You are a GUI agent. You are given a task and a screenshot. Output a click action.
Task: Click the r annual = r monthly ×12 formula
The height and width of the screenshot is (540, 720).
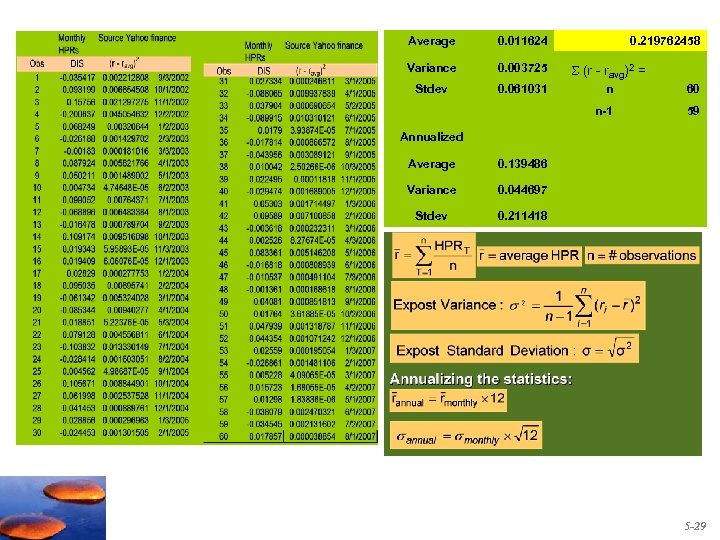[x=448, y=399]
